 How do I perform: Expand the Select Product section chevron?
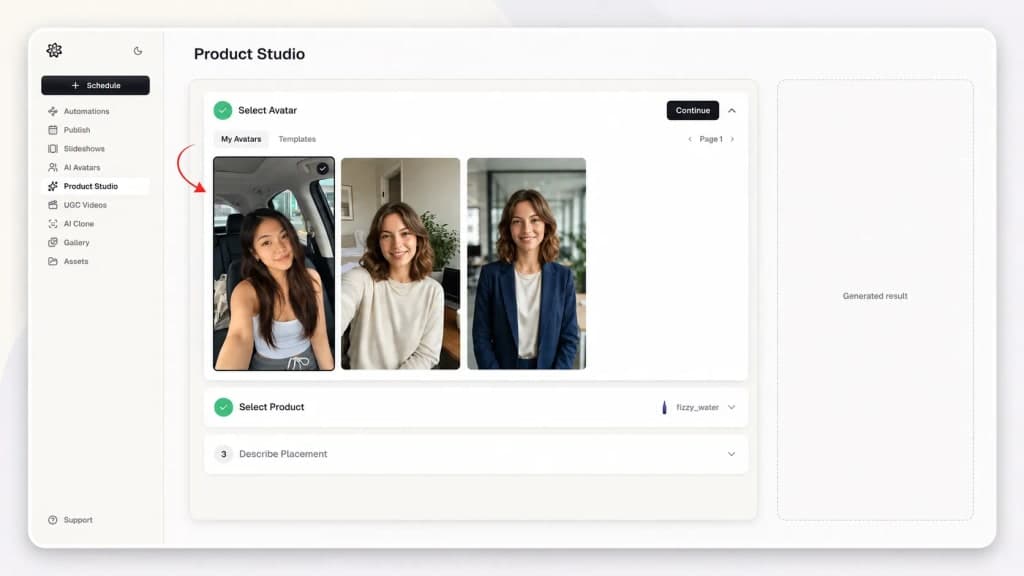(731, 407)
